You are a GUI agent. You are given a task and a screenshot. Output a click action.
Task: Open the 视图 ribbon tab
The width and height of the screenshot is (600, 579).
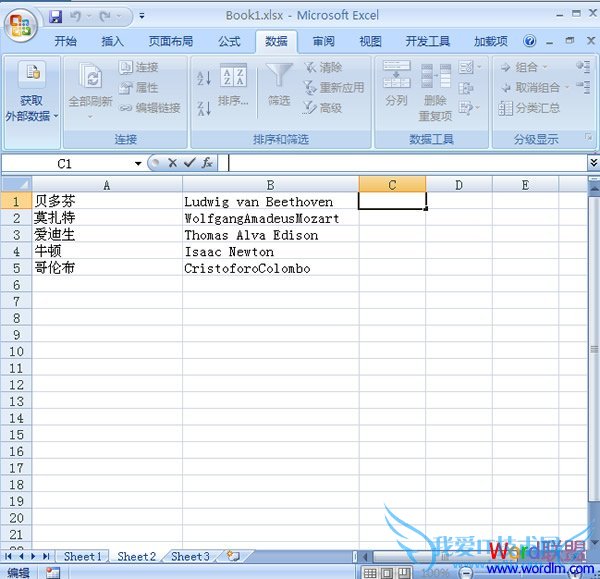370,41
